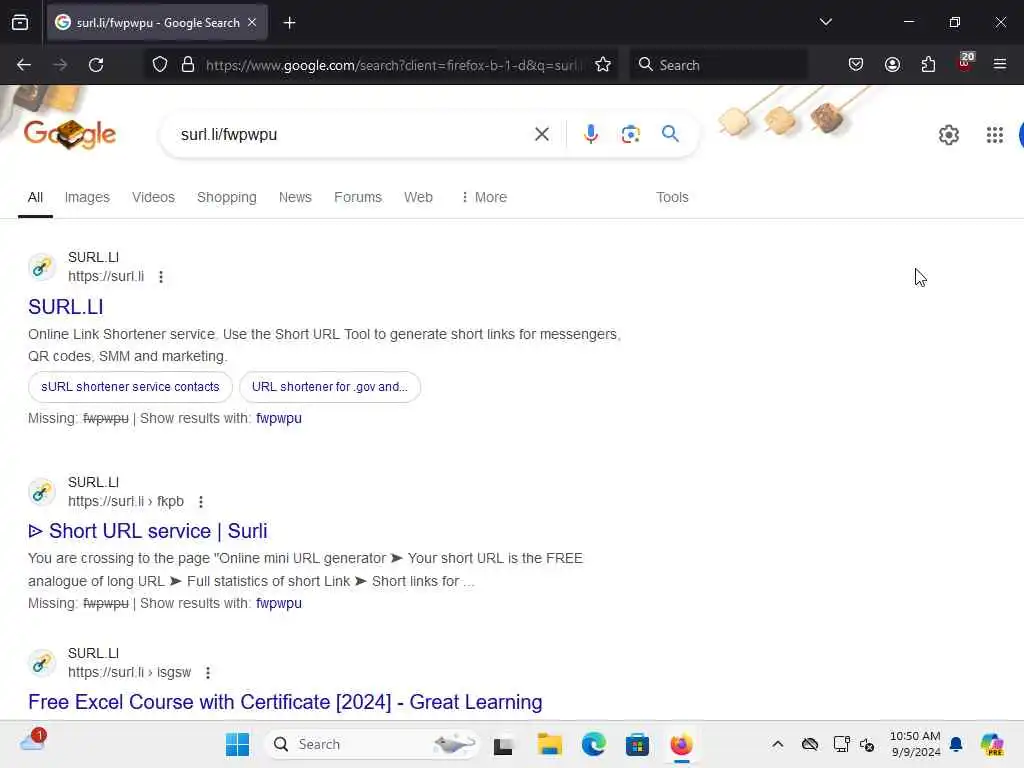Image resolution: width=1024 pixels, height=768 pixels.
Task: View site security padlock info
Action: point(188,65)
